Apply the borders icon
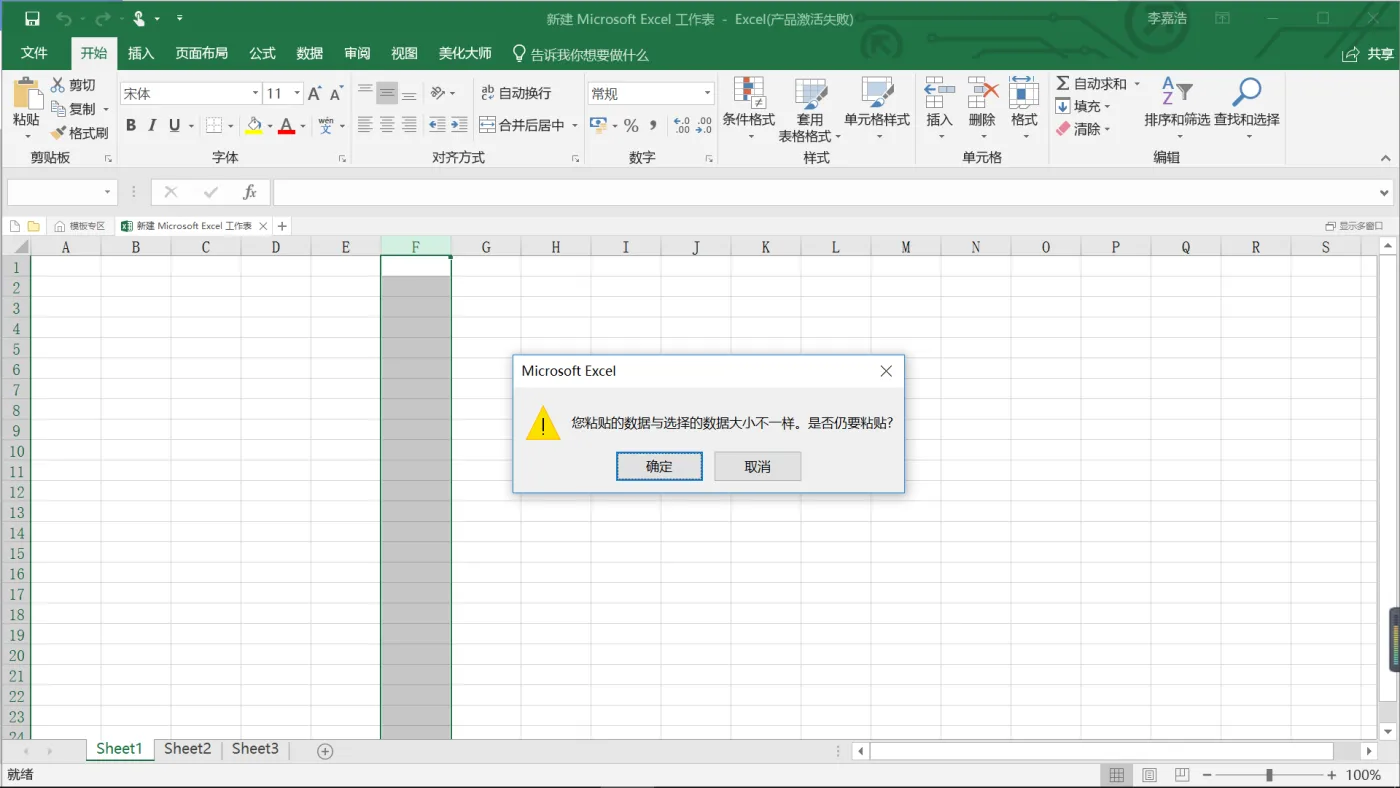Screen dimensions: 1400x788 pyautogui.click(x=214, y=125)
